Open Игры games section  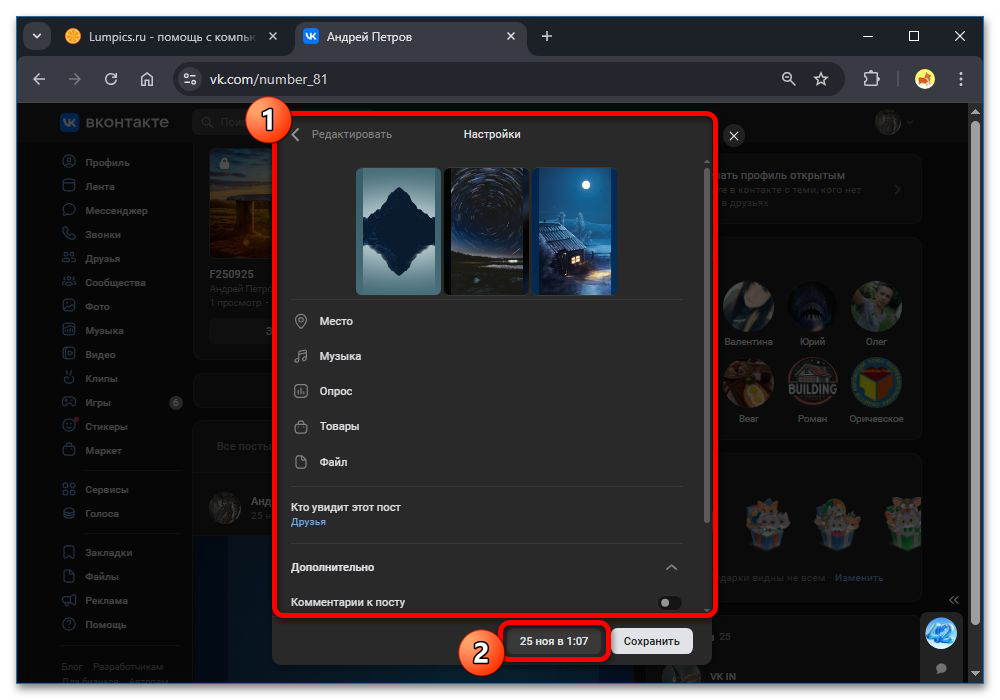(x=87, y=402)
